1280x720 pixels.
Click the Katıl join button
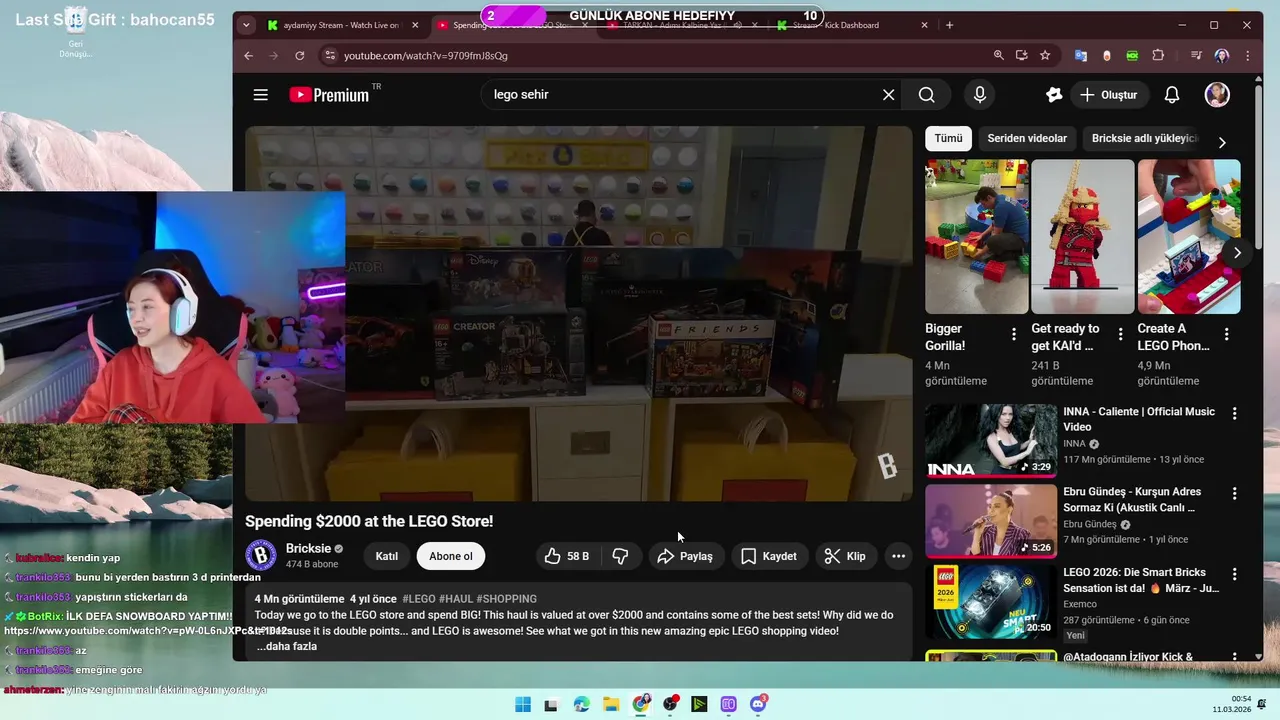(386, 556)
